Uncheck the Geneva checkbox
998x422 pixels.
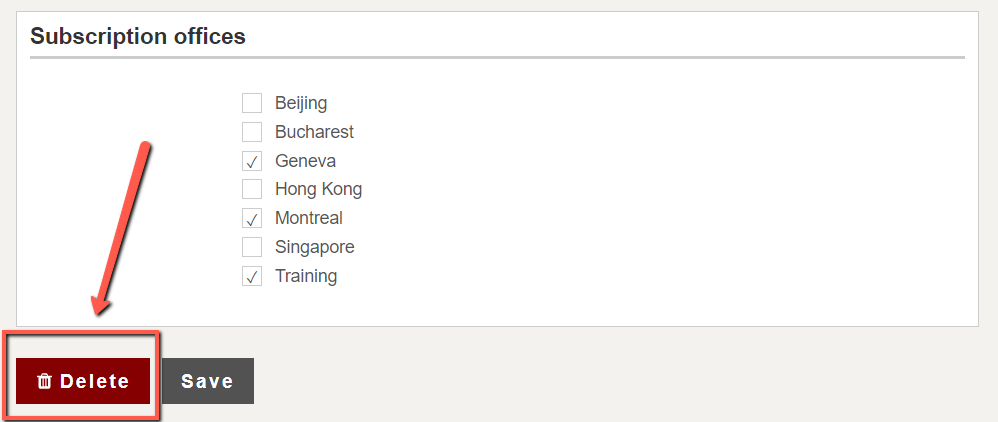(252, 161)
